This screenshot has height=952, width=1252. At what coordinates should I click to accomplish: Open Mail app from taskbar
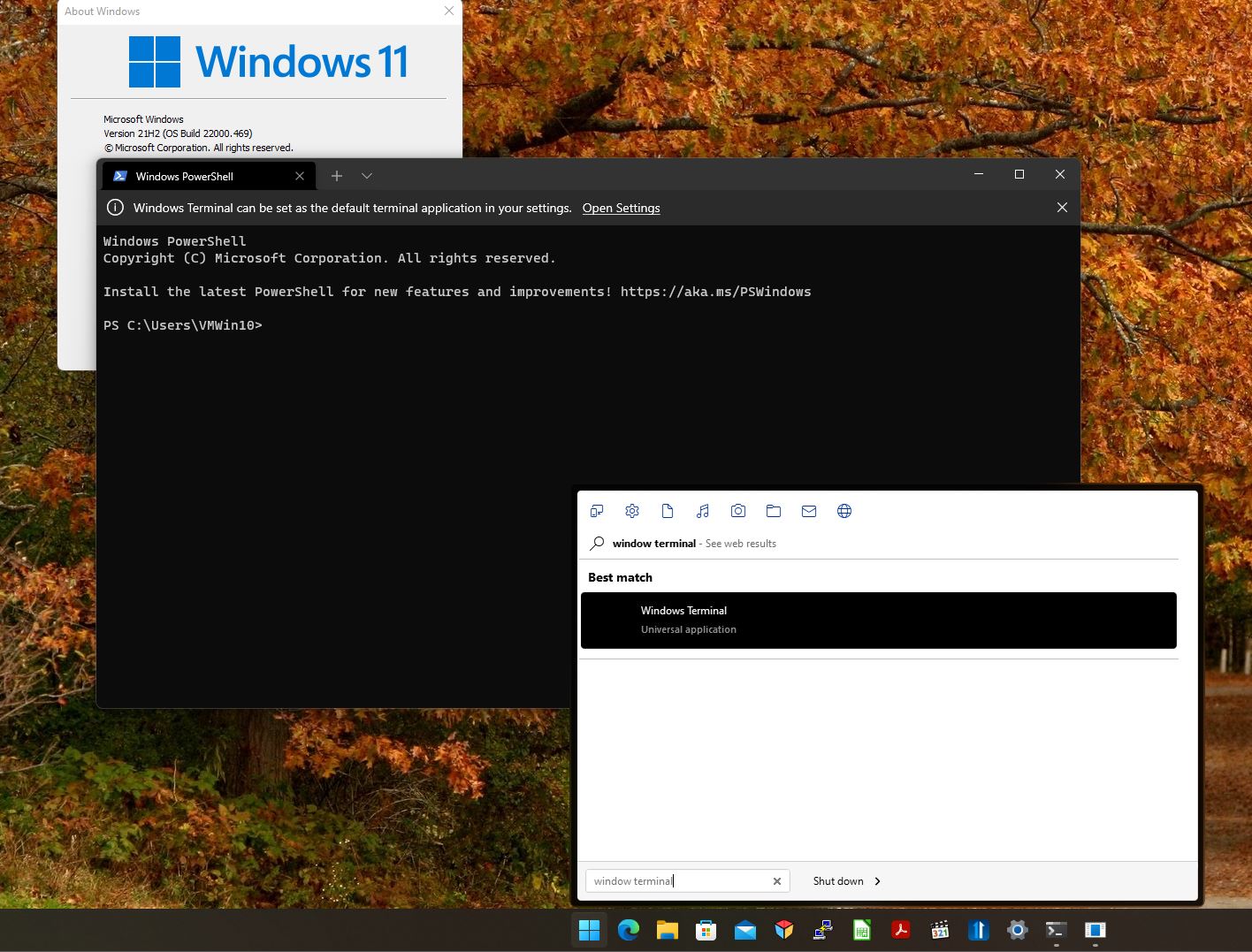[x=745, y=930]
